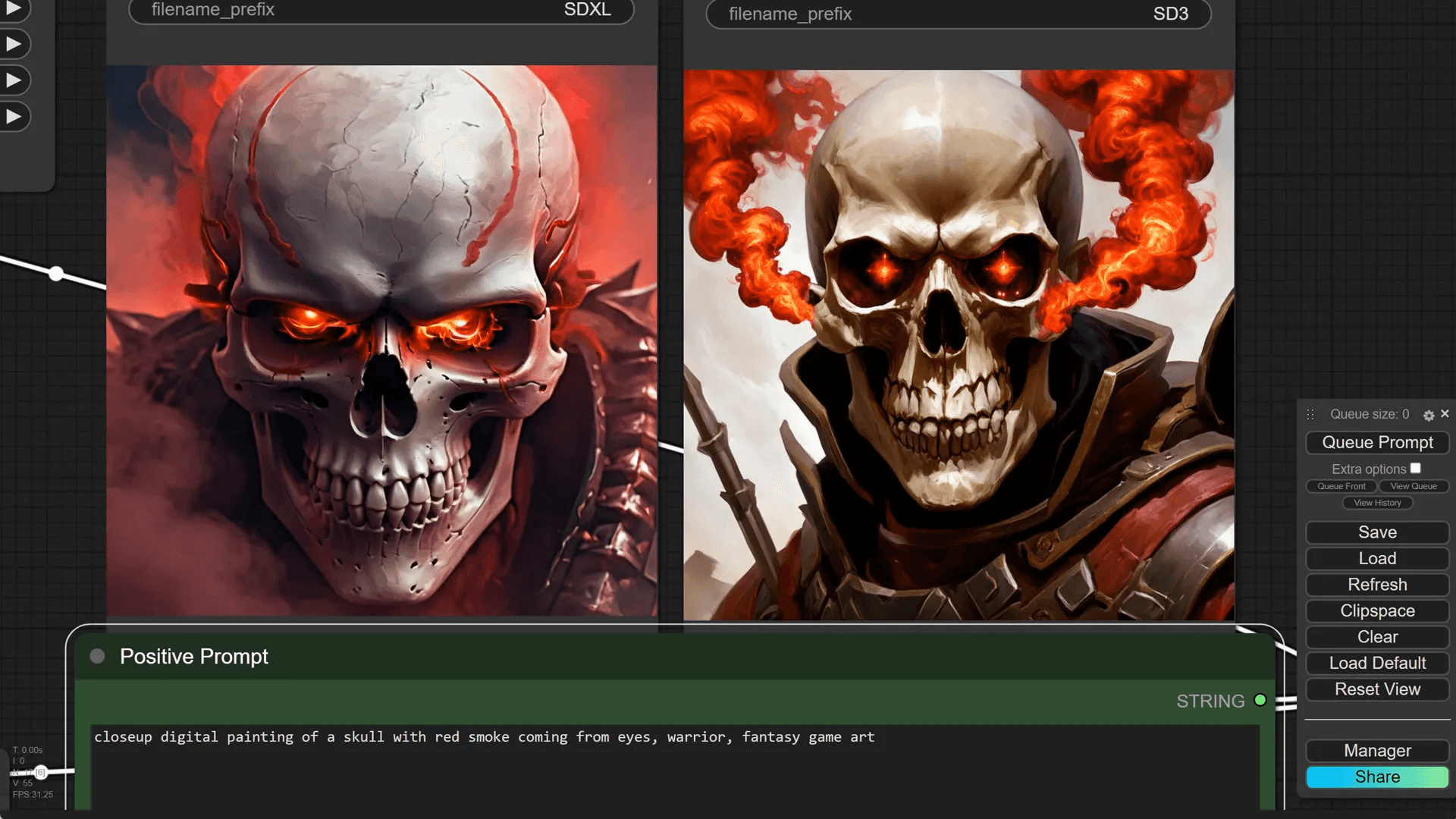Open settings via the gear icon
Screen dimensions: 1456x819
(1428, 416)
